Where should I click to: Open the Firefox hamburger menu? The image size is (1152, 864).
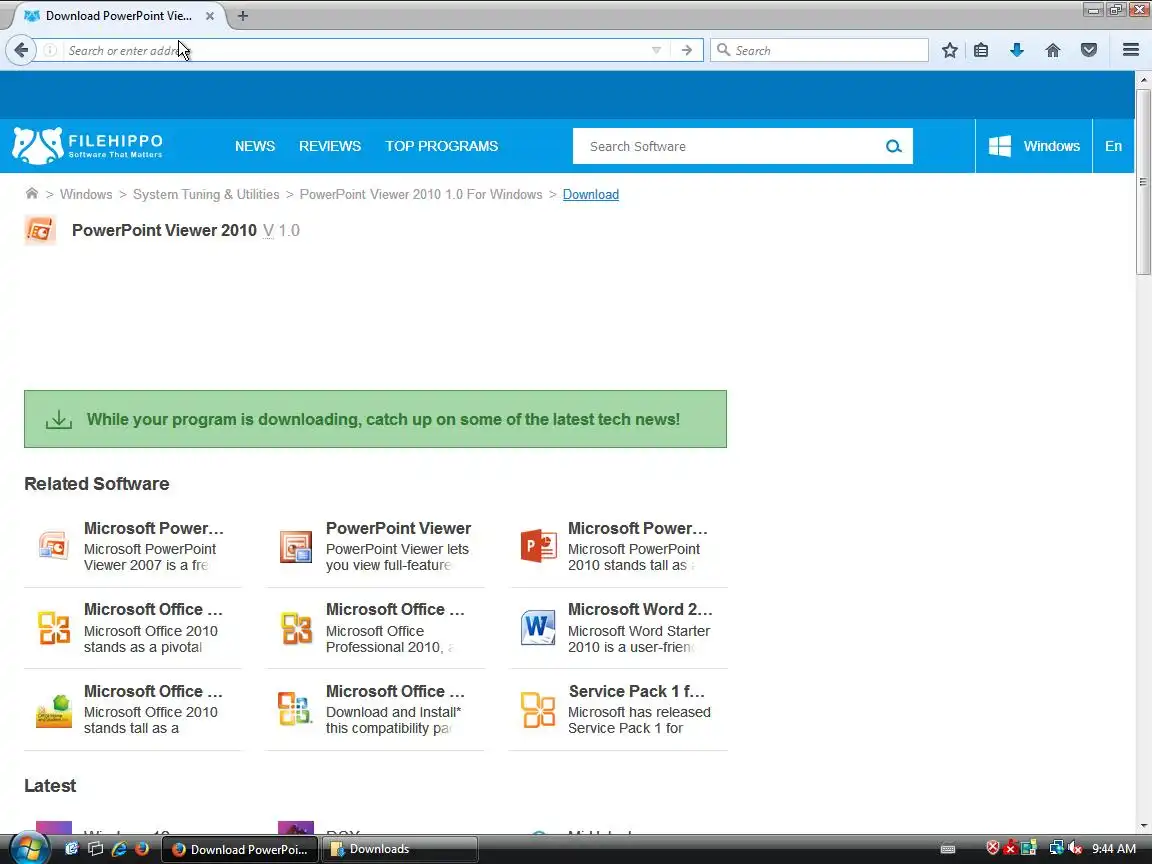pos(1131,50)
